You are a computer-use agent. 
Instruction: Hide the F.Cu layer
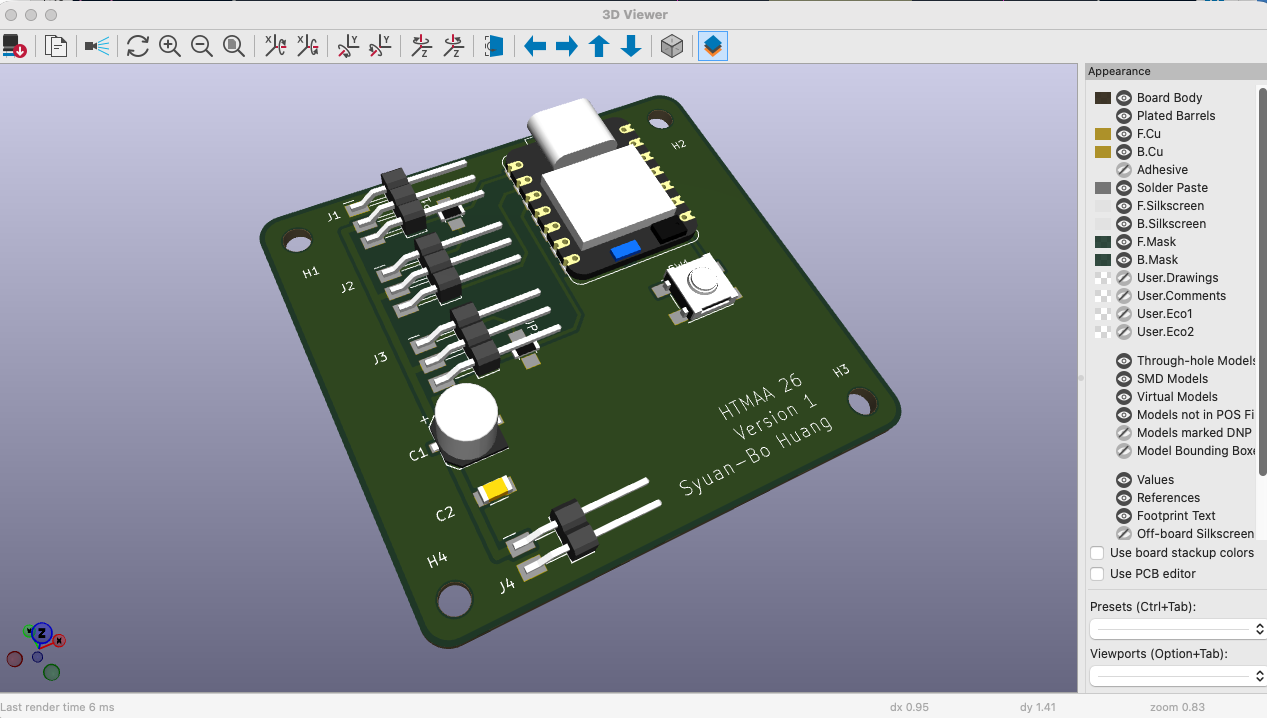pyautogui.click(x=1124, y=134)
